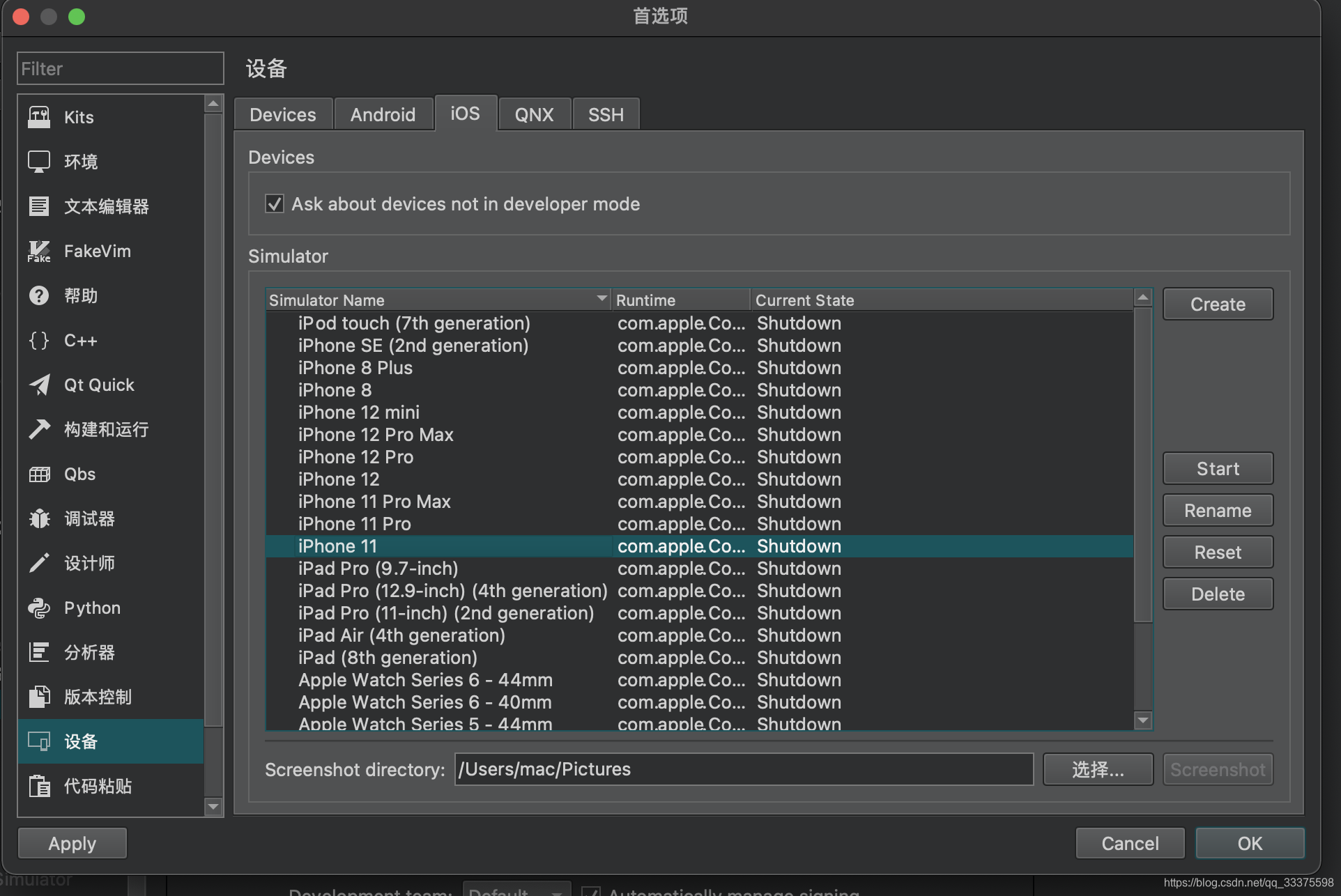This screenshot has height=896, width=1341.
Task: Open the 版本控制 documents icon
Action: [39, 697]
